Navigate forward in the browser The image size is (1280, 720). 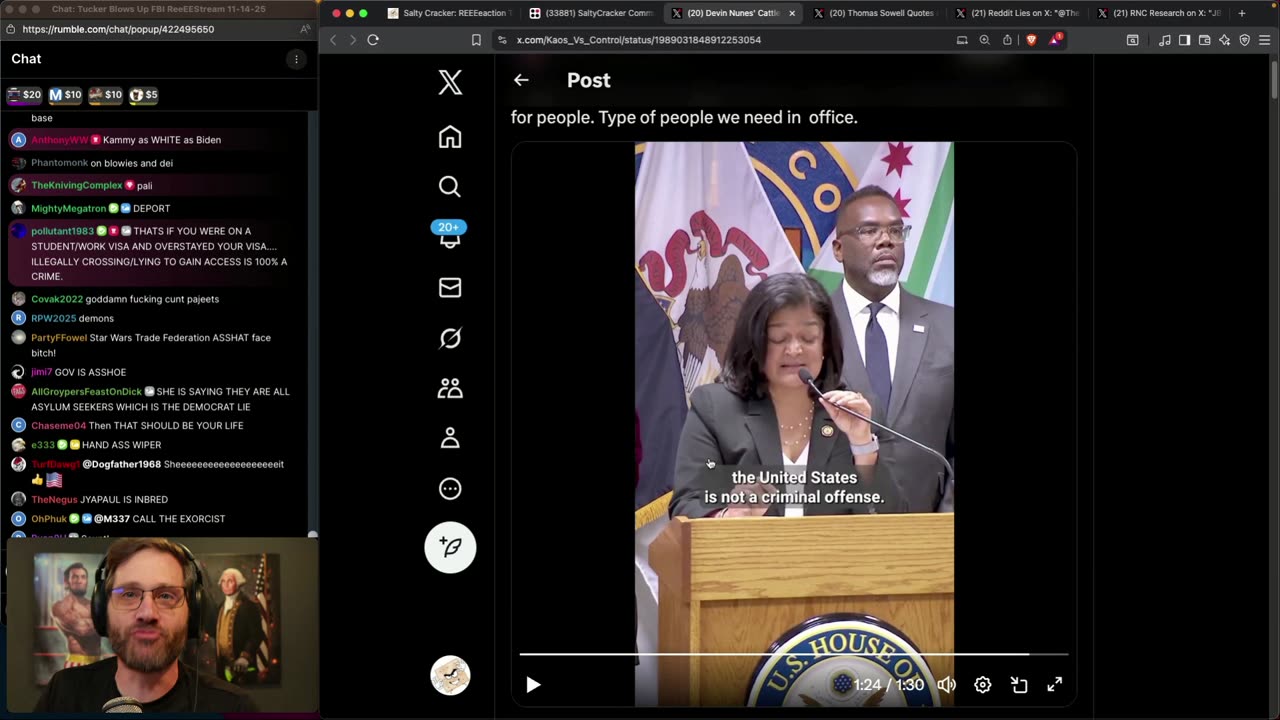pos(352,40)
